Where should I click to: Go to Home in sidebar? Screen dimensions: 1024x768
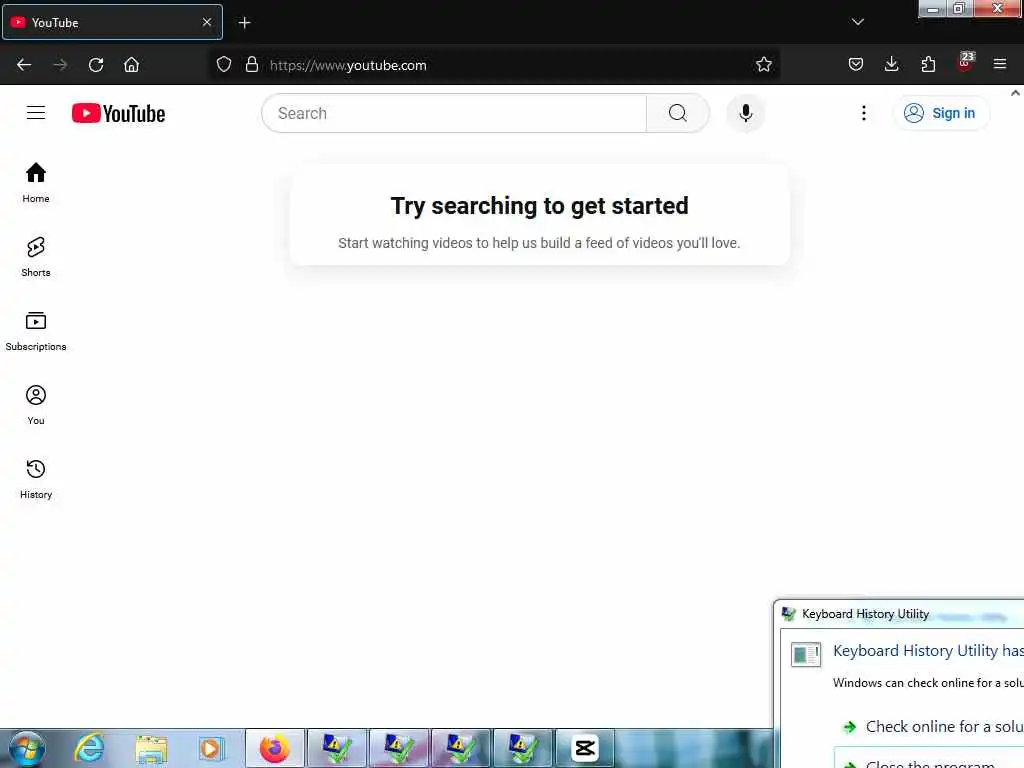click(x=36, y=183)
